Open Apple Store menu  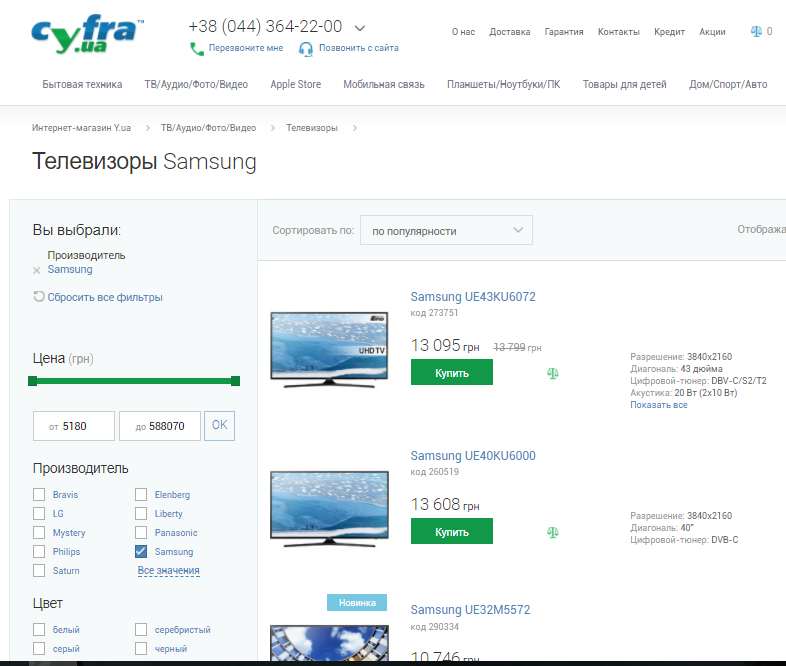296,84
